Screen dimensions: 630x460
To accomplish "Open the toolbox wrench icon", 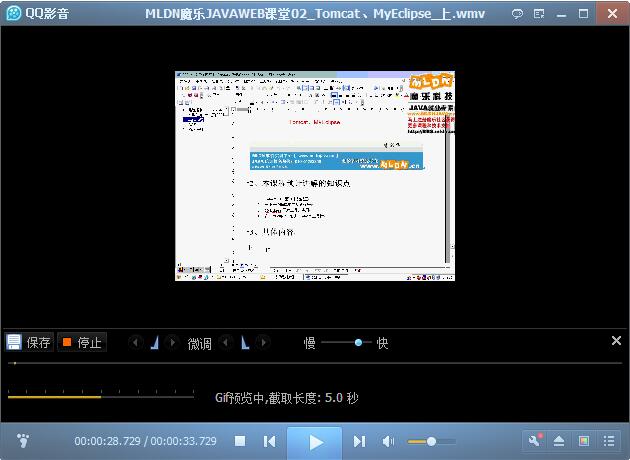I will (x=535, y=441).
